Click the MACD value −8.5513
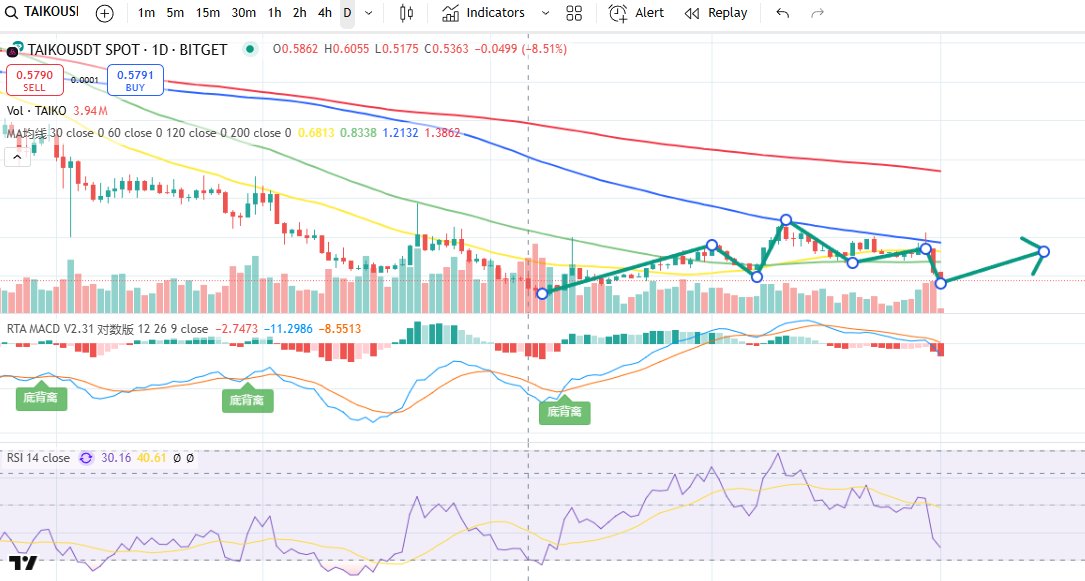This screenshot has height=581, width=1085. tap(340, 329)
